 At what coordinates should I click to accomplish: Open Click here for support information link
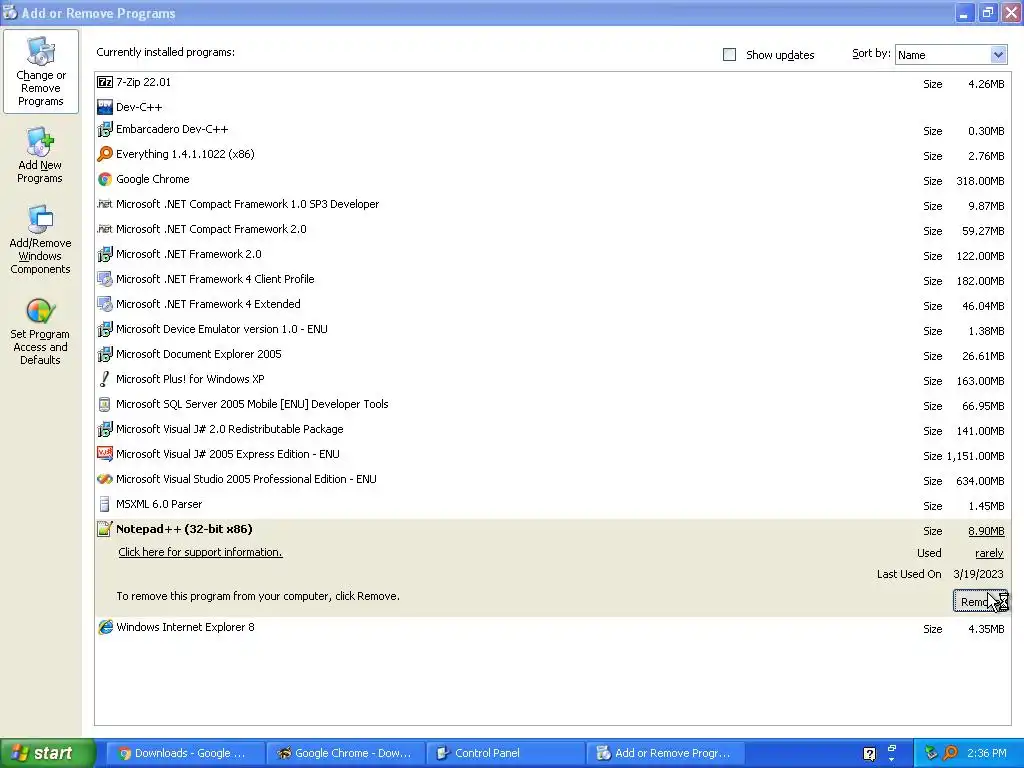coord(200,552)
